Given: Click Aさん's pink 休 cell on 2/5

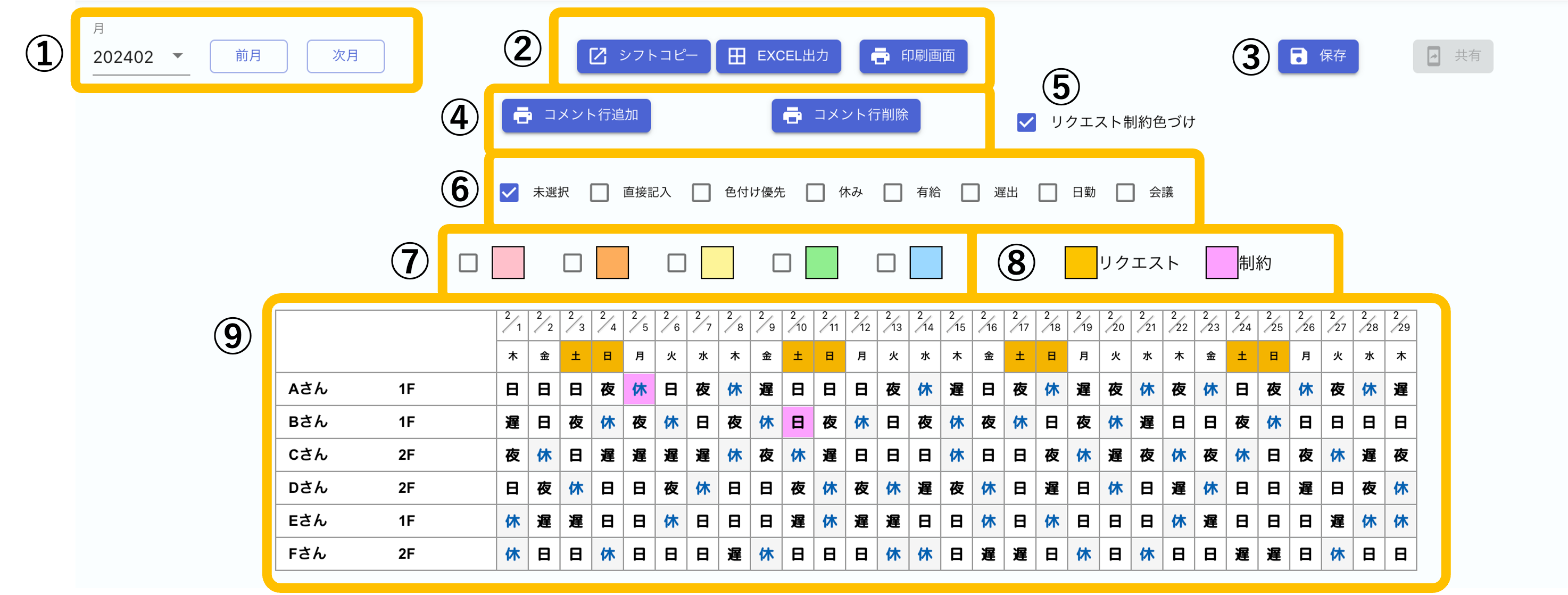Looking at the screenshot, I should 639,389.
